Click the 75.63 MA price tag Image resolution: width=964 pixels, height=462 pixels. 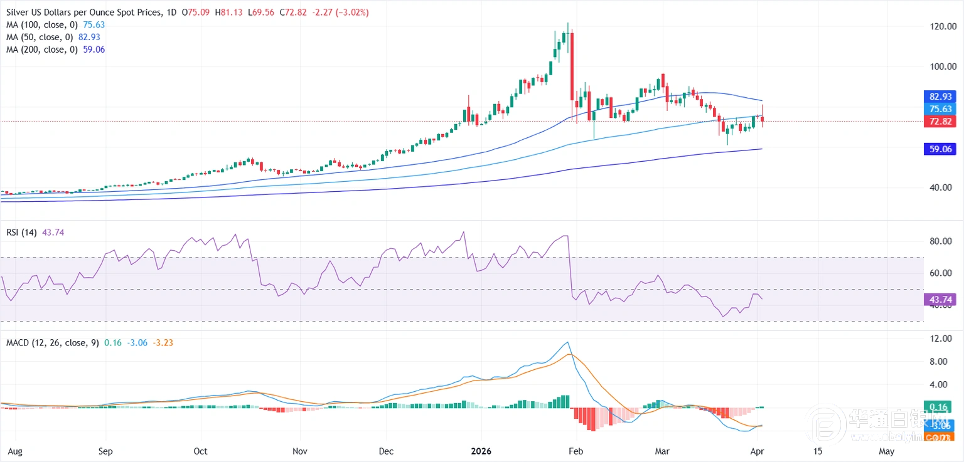939,109
